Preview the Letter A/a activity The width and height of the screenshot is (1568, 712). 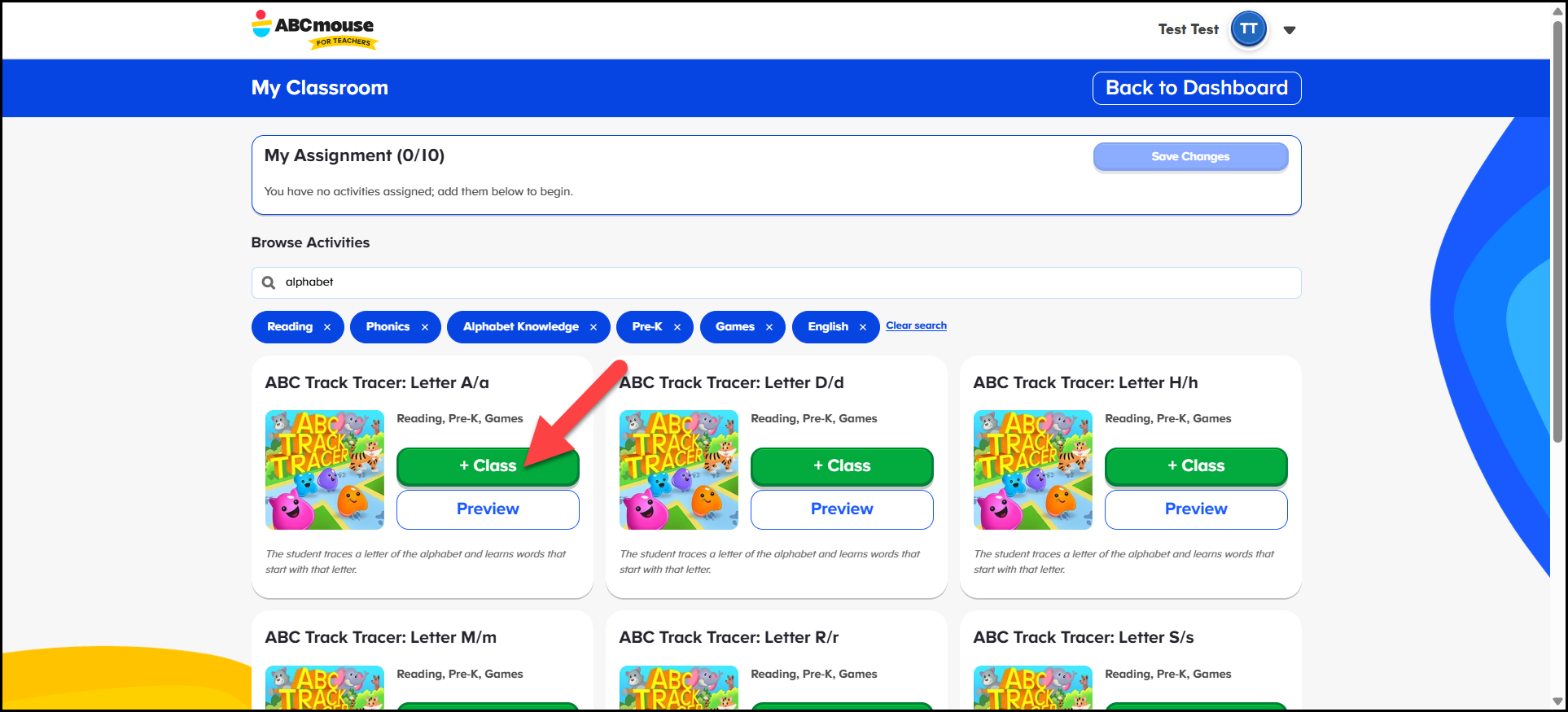488,509
